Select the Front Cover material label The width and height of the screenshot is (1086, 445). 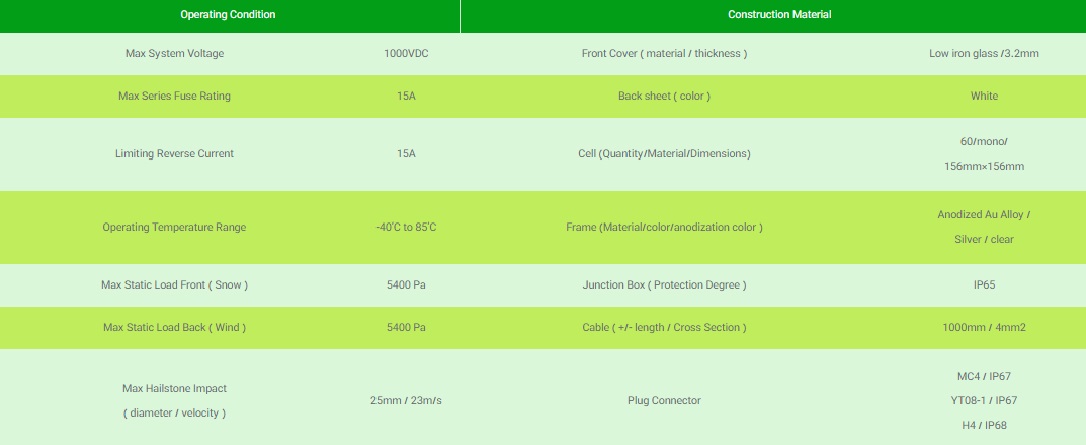tap(664, 53)
